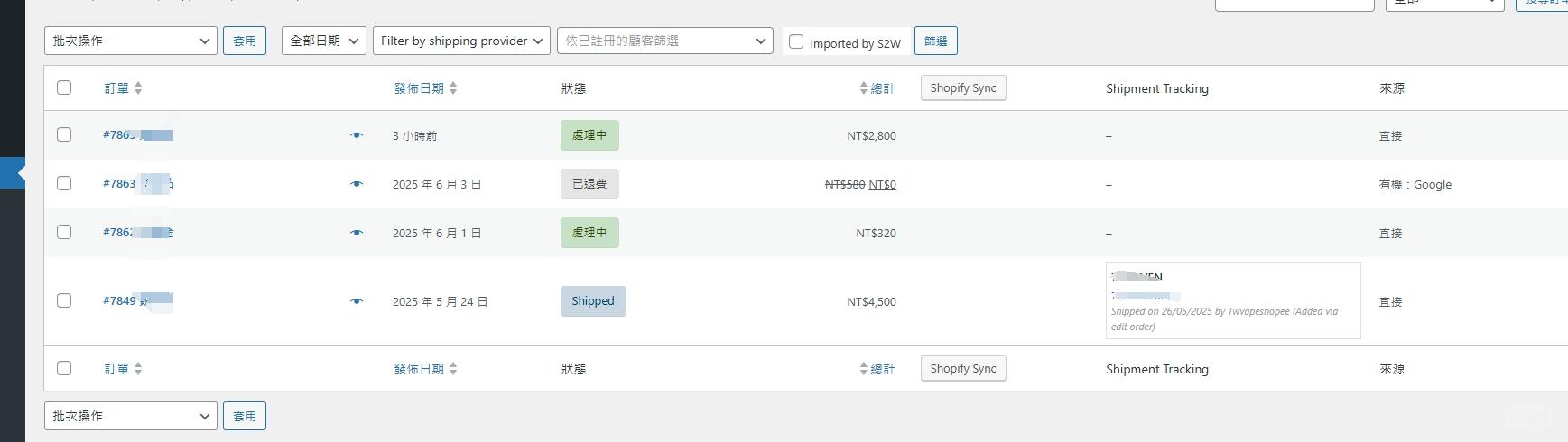This screenshot has height=442, width=1568.
Task: Sort by 發佈日期 using header sort arrows
Action: click(453, 88)
